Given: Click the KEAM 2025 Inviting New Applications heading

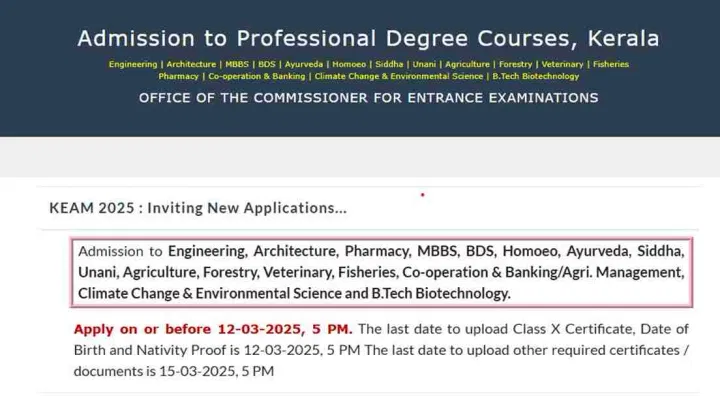Looking at the screenshot, I should tap(198, 208).
